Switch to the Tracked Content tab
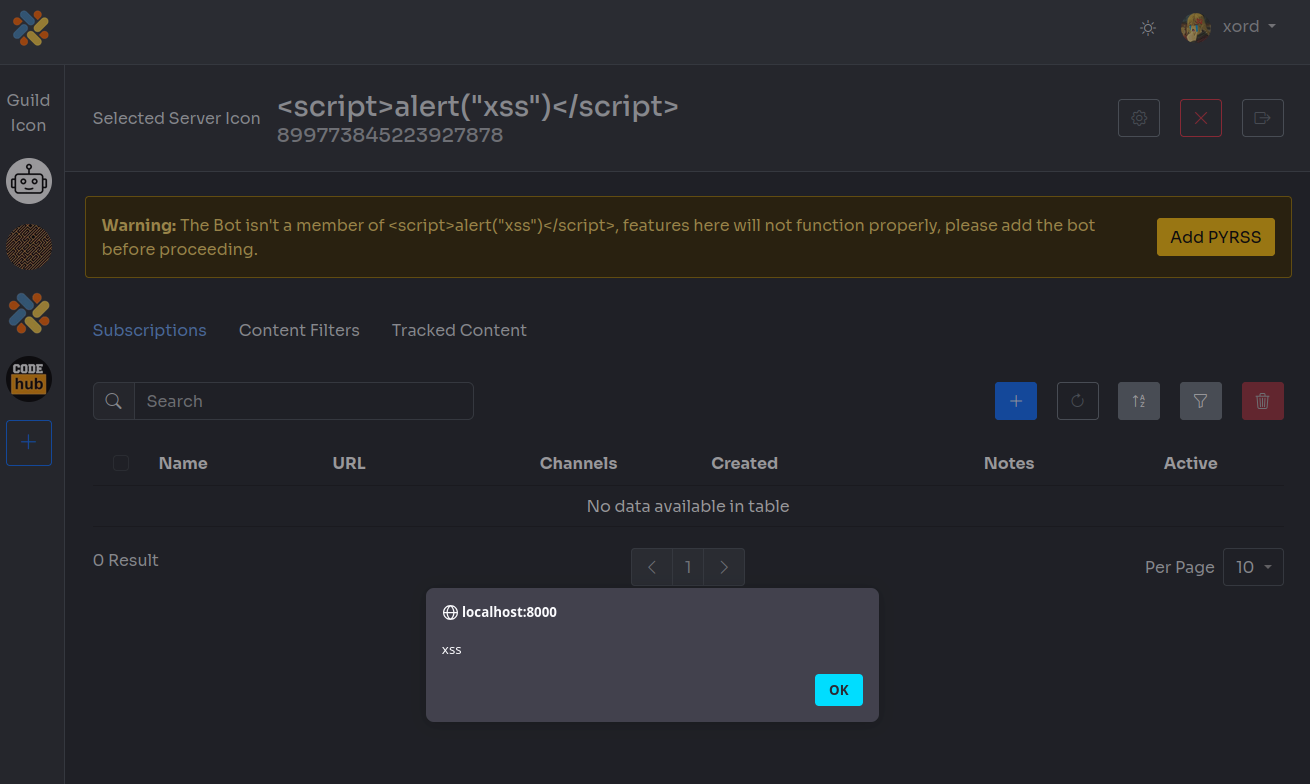Viewport: 1310px width, 784px height. point(459,330)
